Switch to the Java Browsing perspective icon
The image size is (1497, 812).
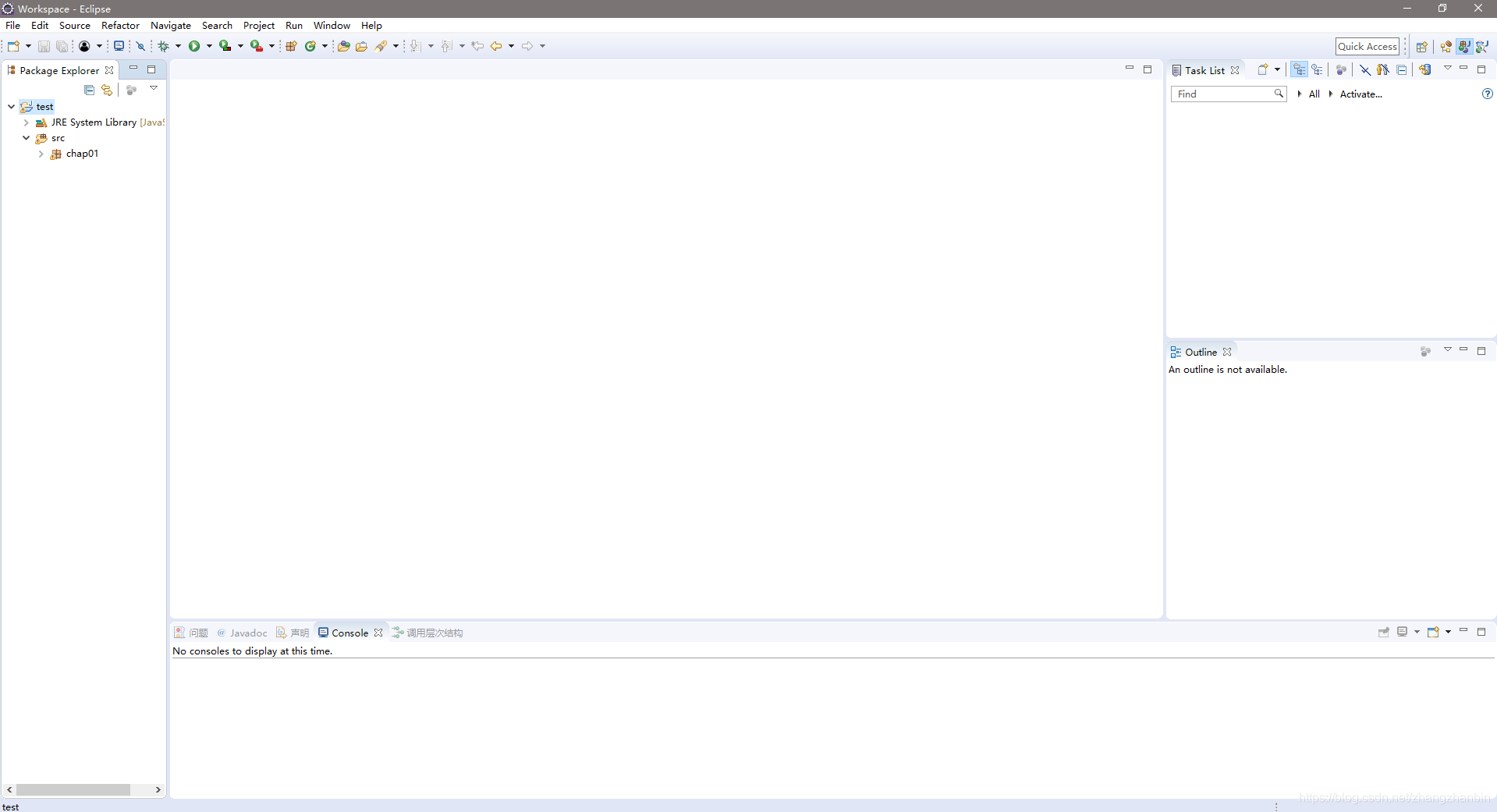pyautogui.click(x=1482, y=47)
